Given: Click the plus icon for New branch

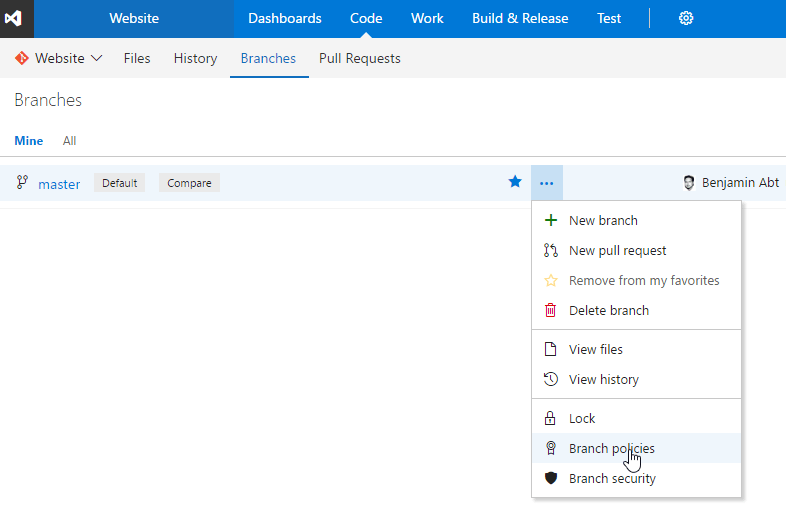Looking at the screenshot, I should pyautogui.click(x=550, y=220).
